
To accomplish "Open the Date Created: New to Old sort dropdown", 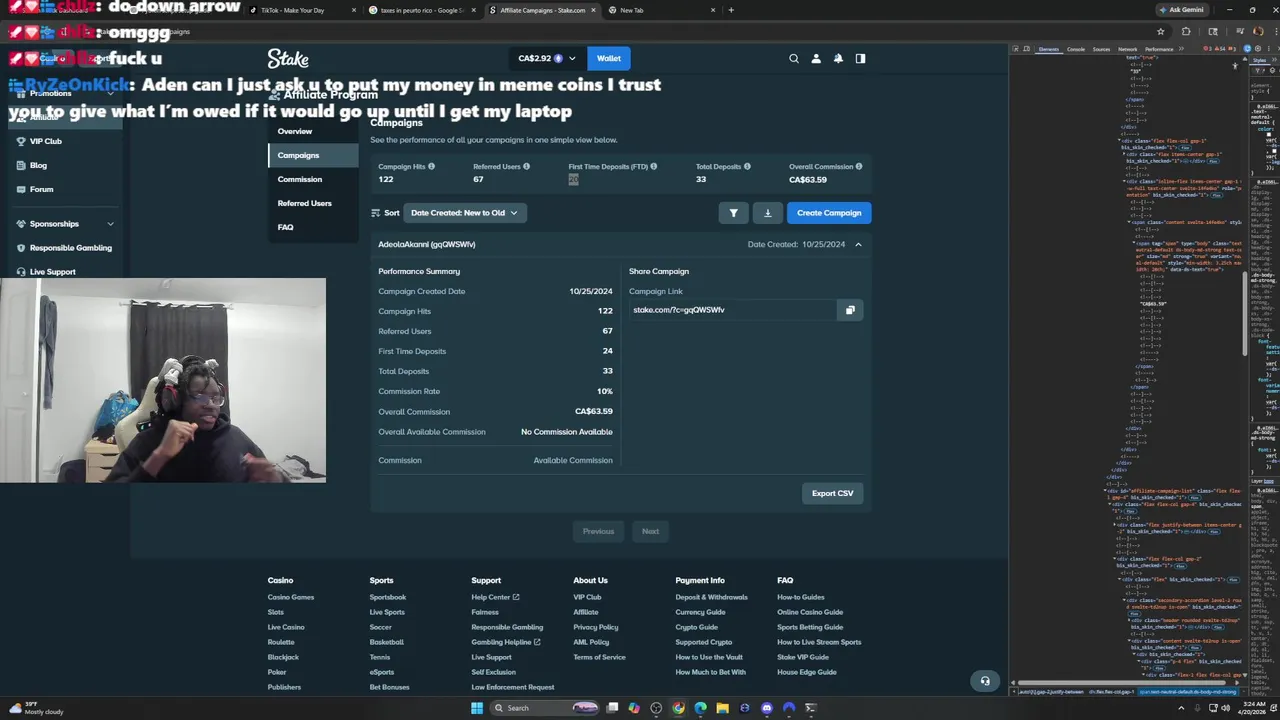I will pyautogui.click(x=463, y=213).
